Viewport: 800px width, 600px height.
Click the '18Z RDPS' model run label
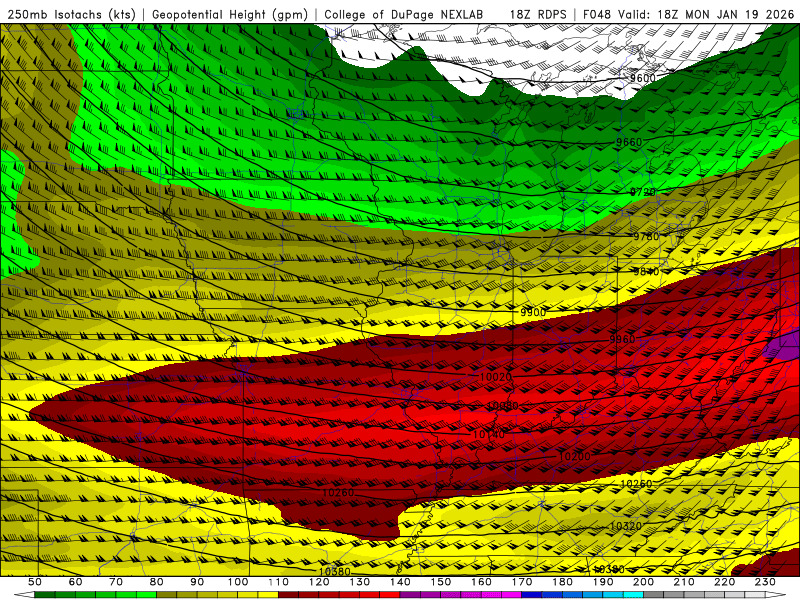pos(538,14)
